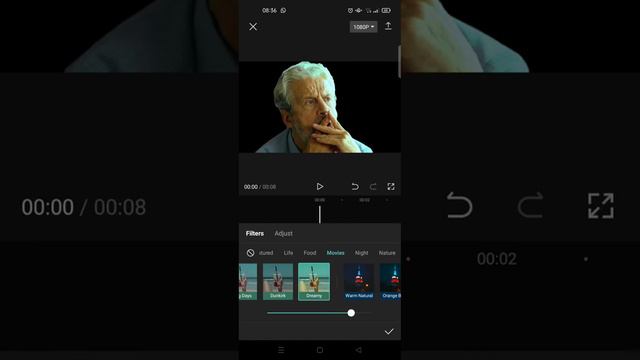The height and width of the screenshot is (360, 640).
Task: Switch to the Filters tab
Action: click(x=255, y=233)
